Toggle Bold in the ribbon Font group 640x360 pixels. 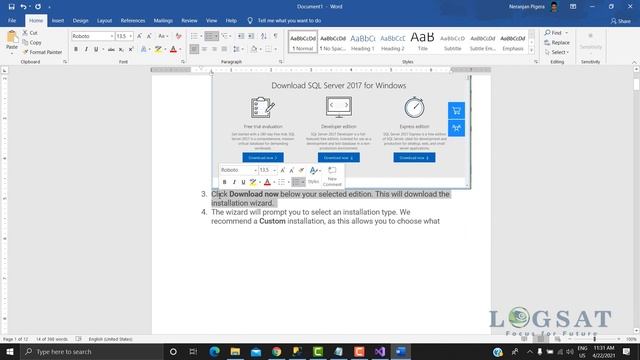point(76,49)
